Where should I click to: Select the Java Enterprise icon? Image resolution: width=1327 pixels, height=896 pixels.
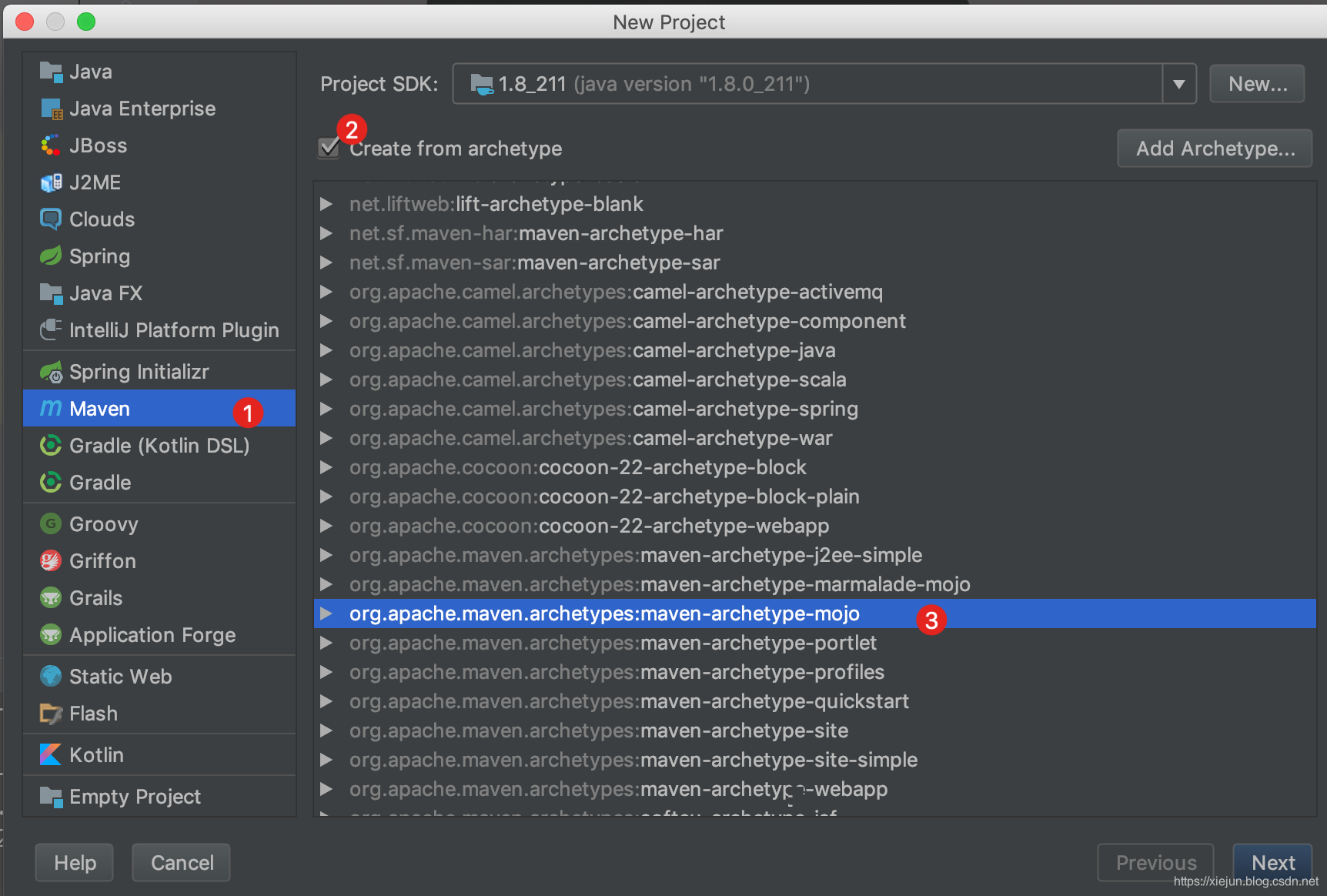pos(51,109)
